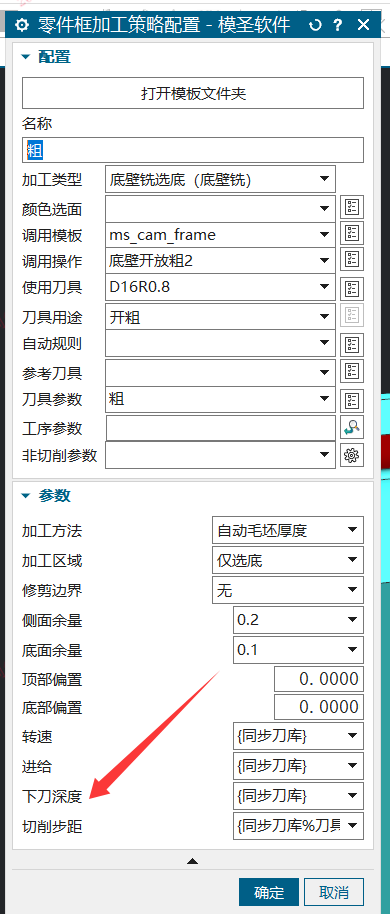Screen dimensions: 390x914
Task: Open the 非切削参数 dropdown
Action: [x=220, y=455]
